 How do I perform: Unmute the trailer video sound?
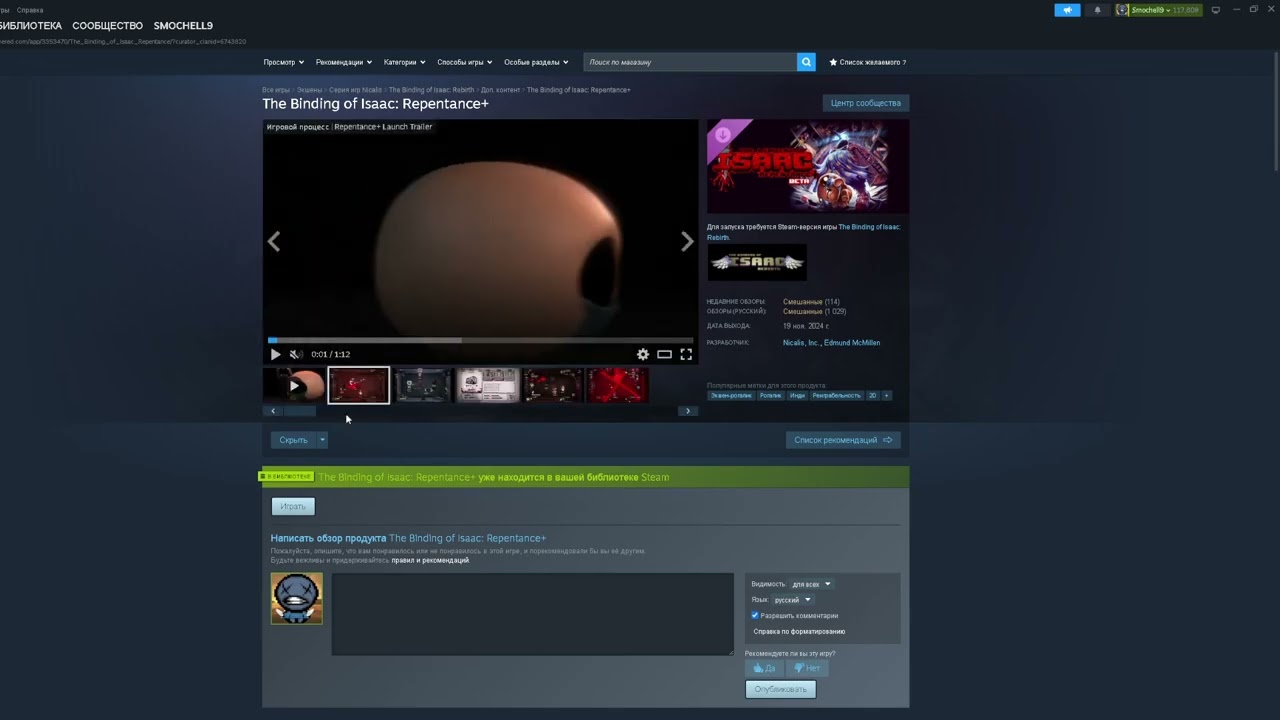click(296, 354)
